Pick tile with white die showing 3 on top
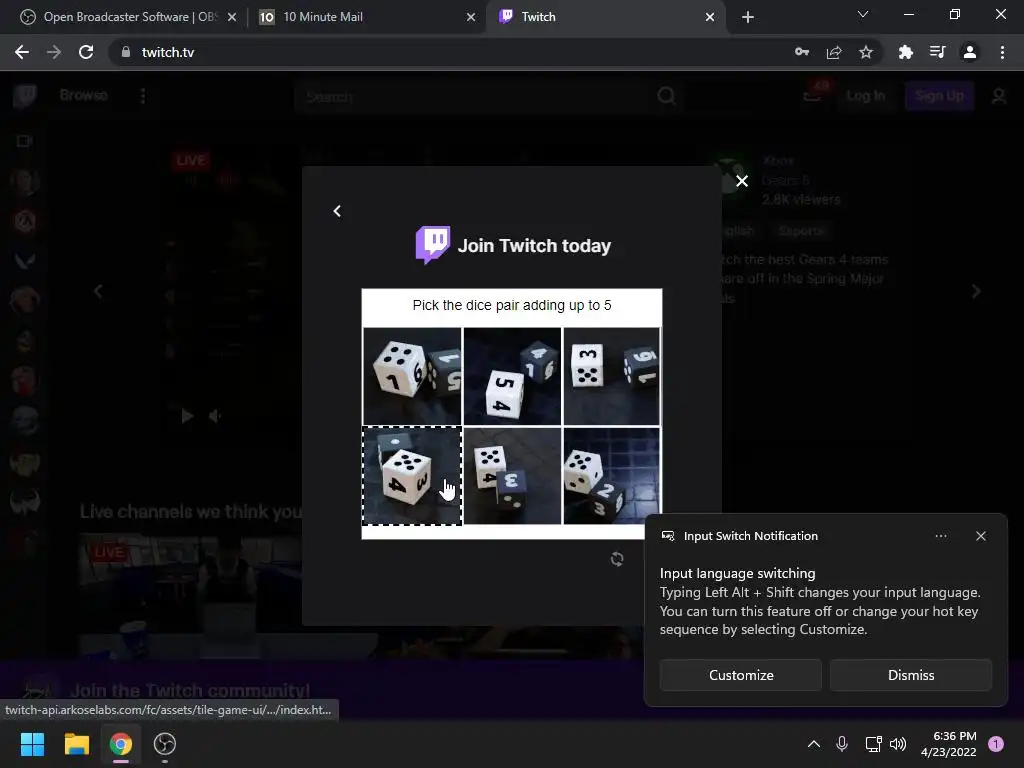 click(x=611, y=376)
